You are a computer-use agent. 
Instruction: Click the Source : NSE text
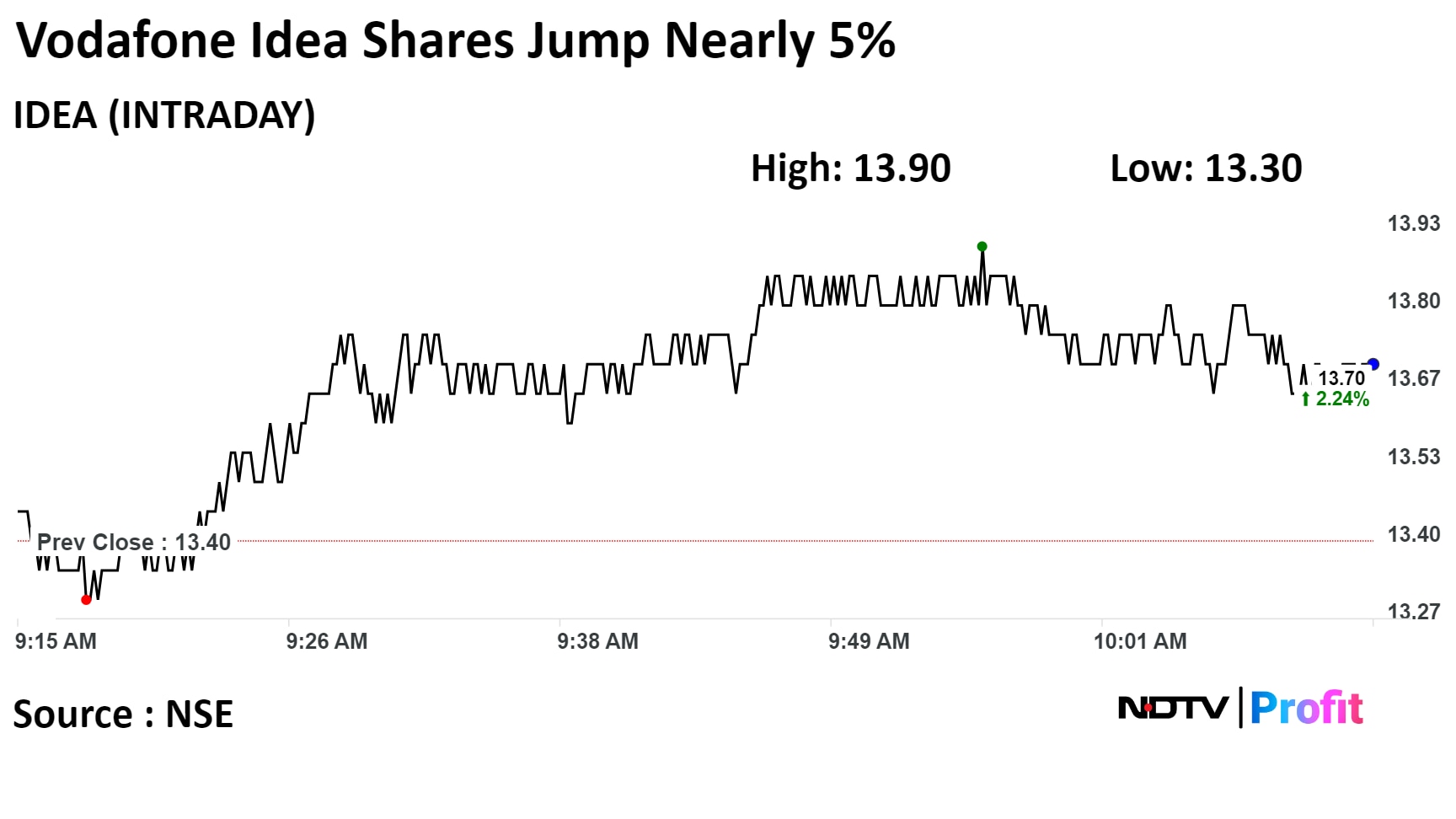123,715
